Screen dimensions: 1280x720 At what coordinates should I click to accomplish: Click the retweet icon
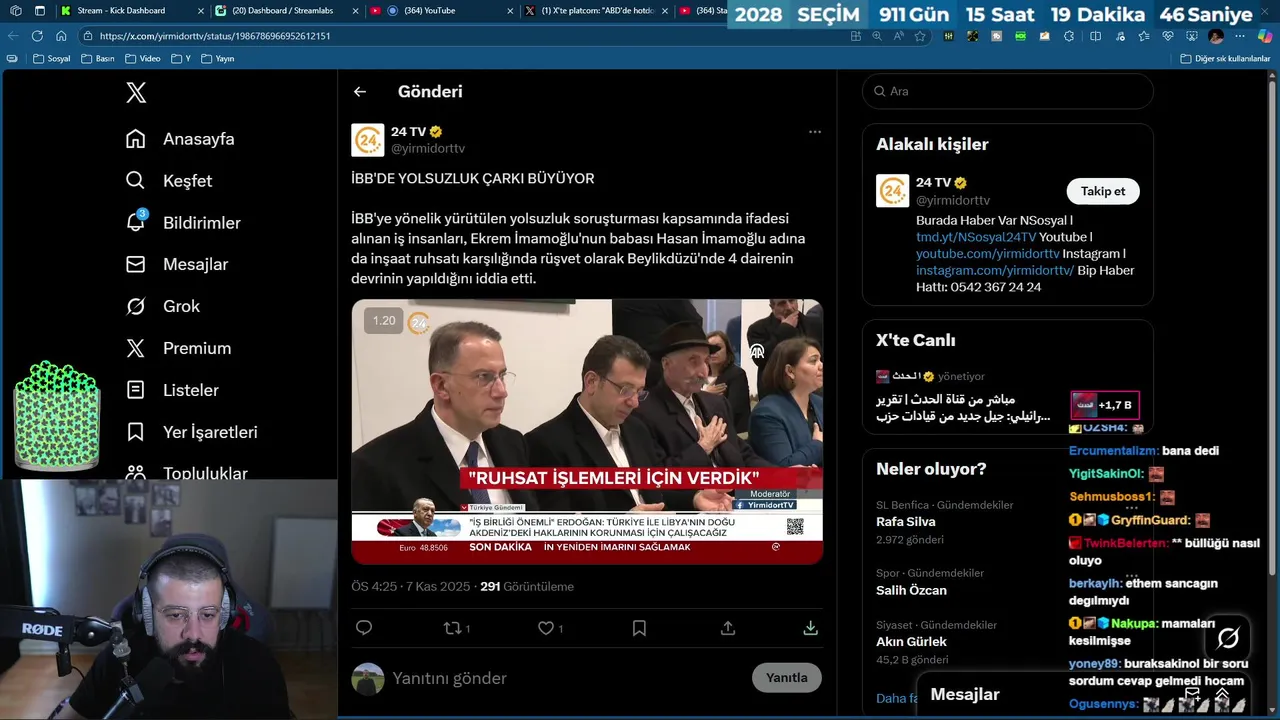[x=452, y=628]
